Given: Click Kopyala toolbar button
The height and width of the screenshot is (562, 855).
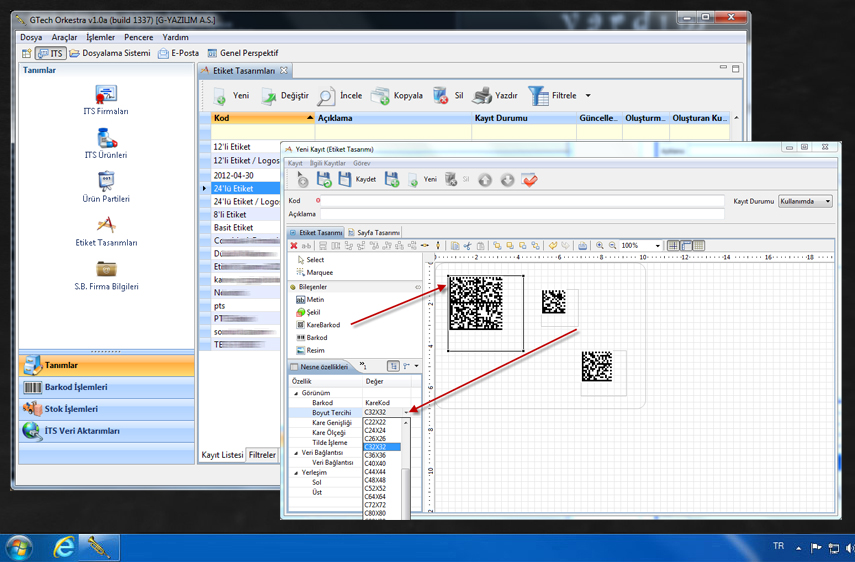Looking at the screenshot, I should coord(397,95).
